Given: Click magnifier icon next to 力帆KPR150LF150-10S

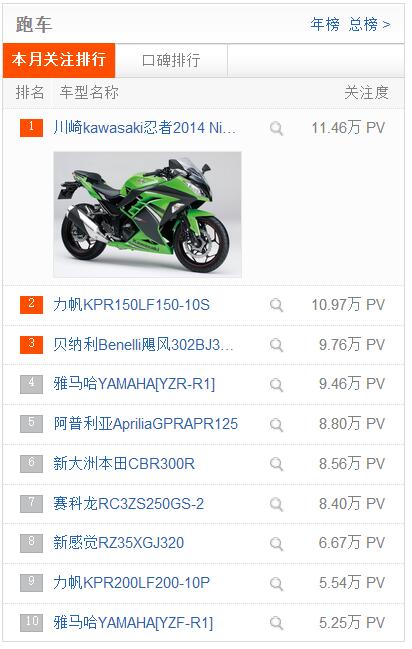Looking at the screenshot, I should click(x=276, y=305).
